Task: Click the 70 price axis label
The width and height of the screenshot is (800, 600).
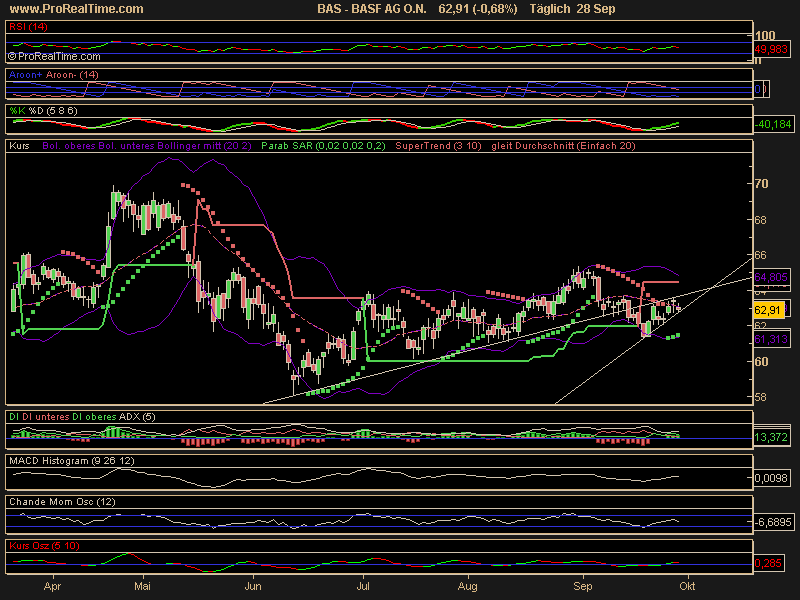Action: (761, 184)
